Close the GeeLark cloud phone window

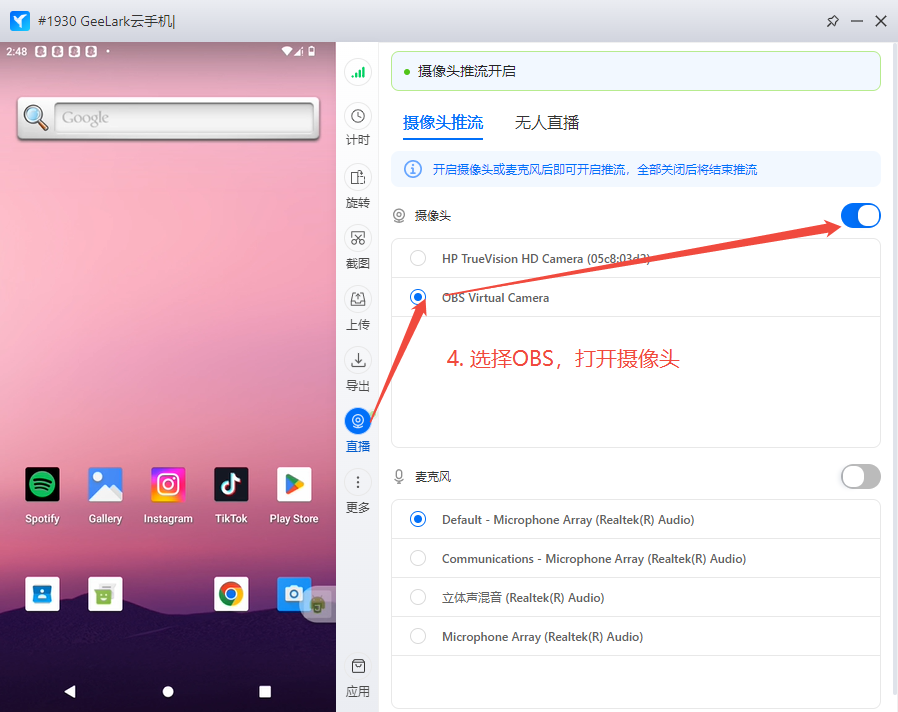881,21
